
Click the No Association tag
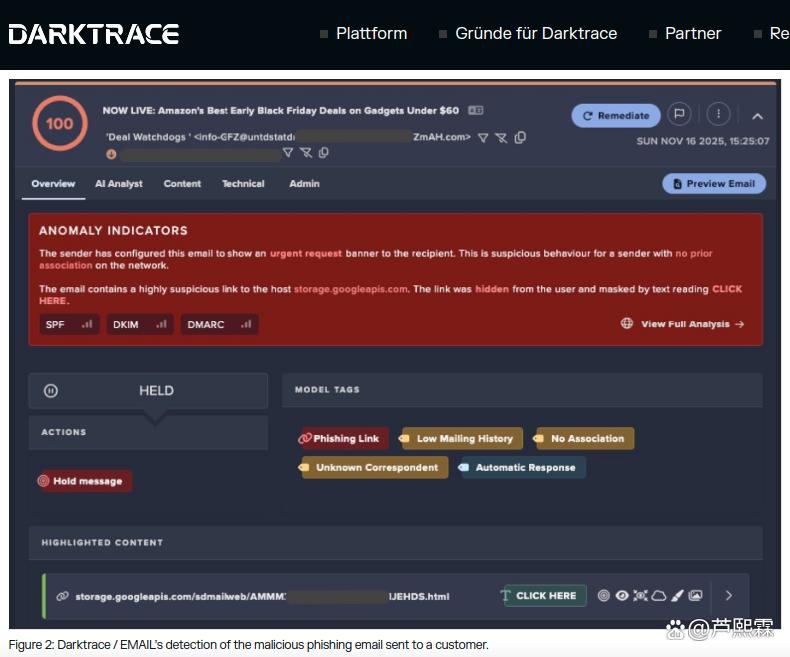click(x=583, y=438)
